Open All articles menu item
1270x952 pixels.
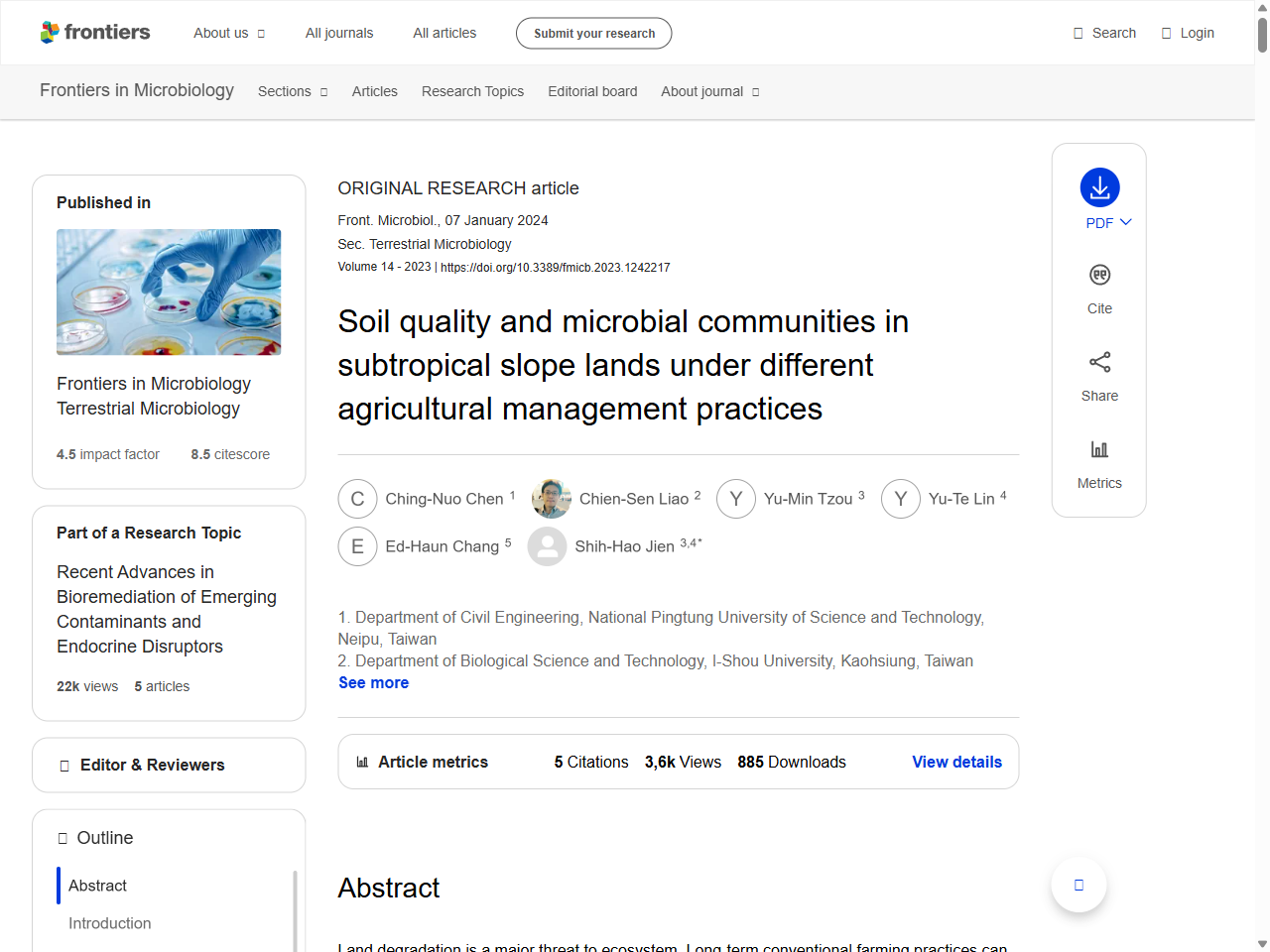click(x=444, y=33)
